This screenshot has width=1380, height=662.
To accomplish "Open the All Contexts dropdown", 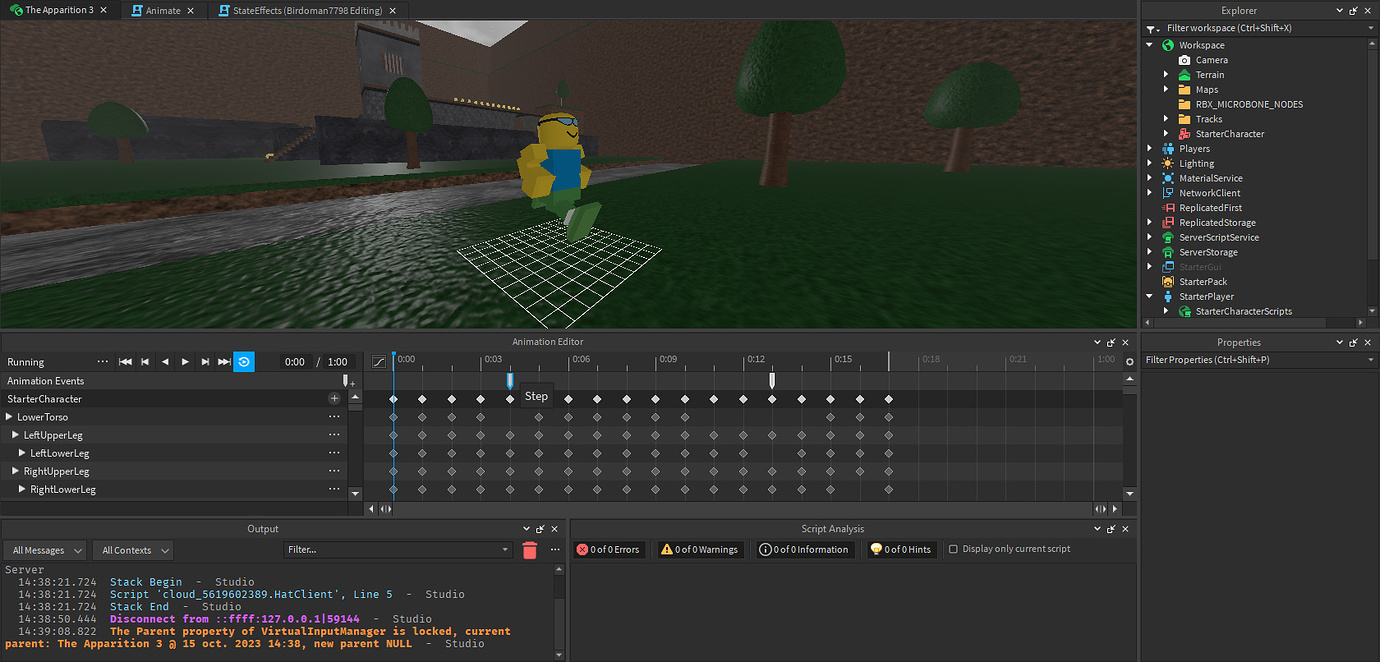I will pos(132,549).
